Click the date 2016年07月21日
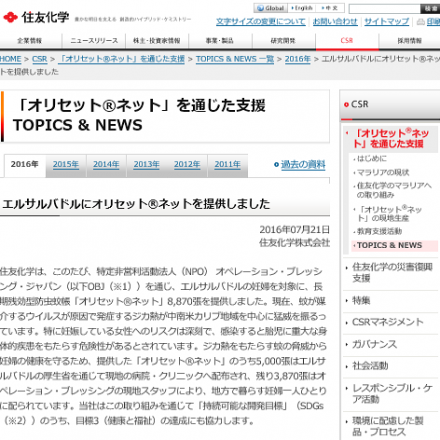 (x=295, y=230)
